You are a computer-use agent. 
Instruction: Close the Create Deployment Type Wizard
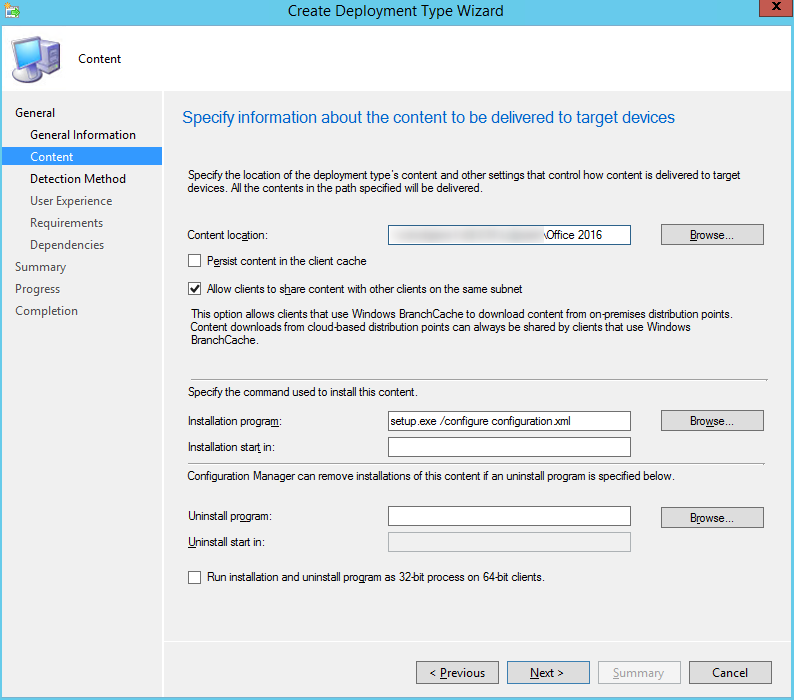pos(776,8)
